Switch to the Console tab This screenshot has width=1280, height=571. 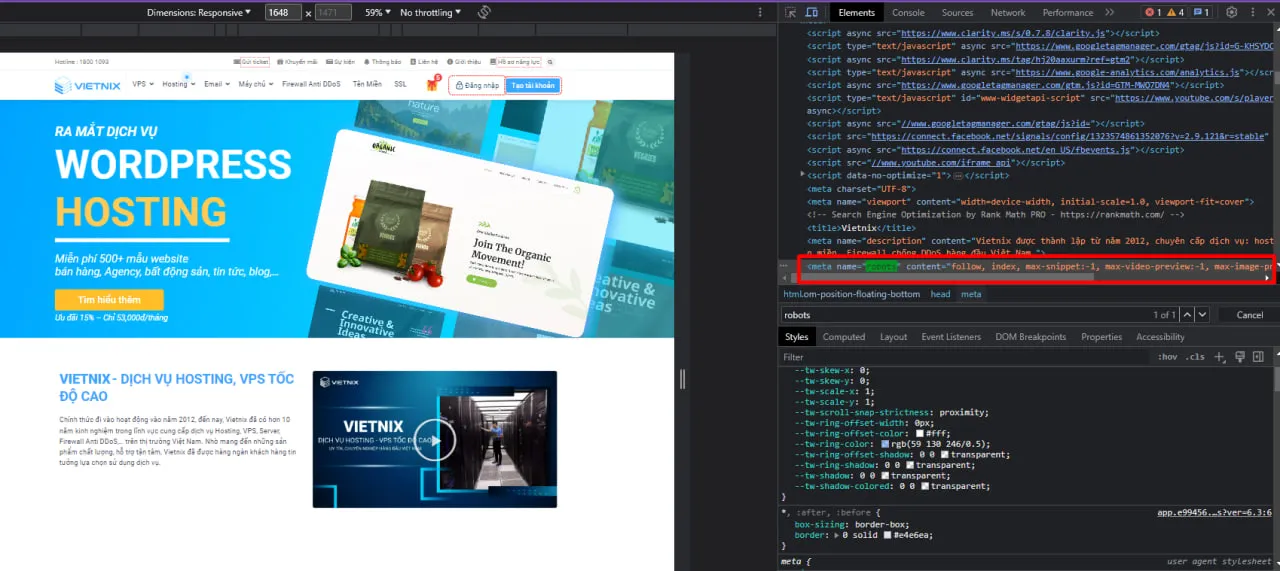point(908,13)
